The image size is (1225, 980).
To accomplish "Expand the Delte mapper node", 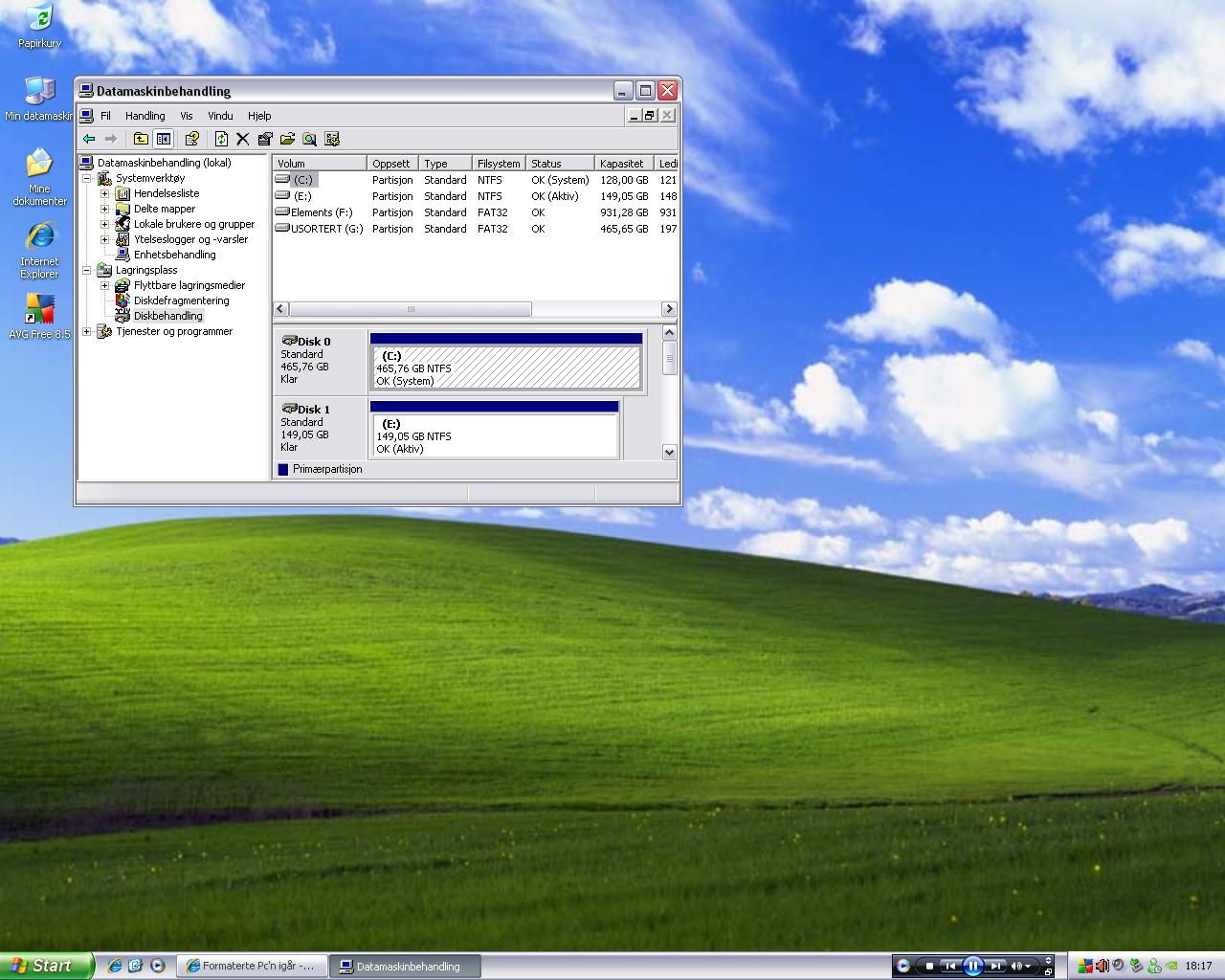I will 104,209.
